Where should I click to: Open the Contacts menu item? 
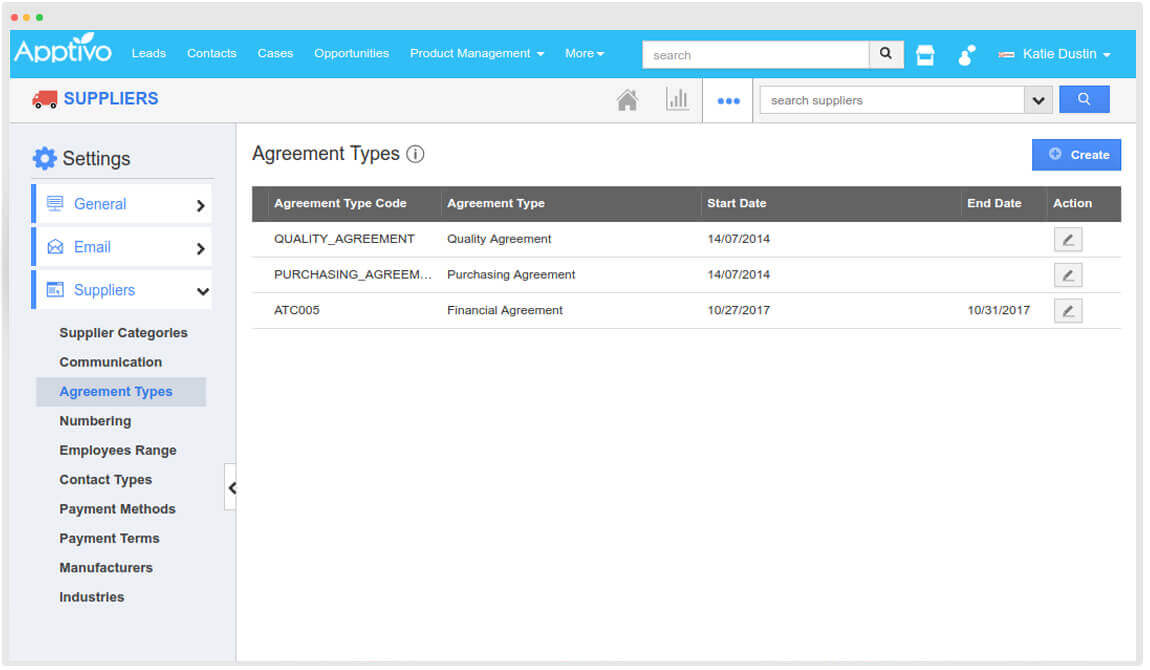tap(211, 54)
